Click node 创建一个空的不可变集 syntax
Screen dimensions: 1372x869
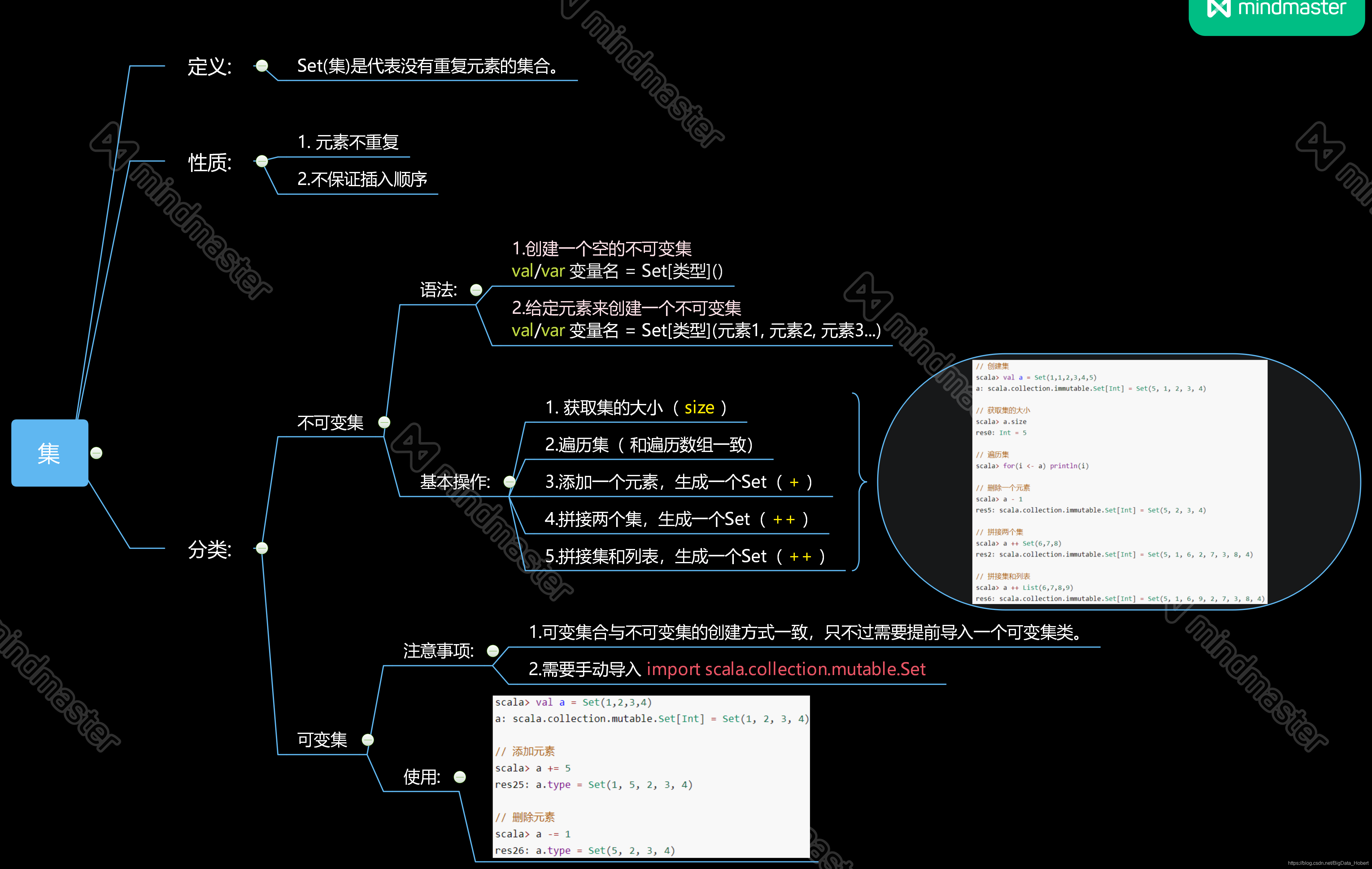(x=617, y=260)
